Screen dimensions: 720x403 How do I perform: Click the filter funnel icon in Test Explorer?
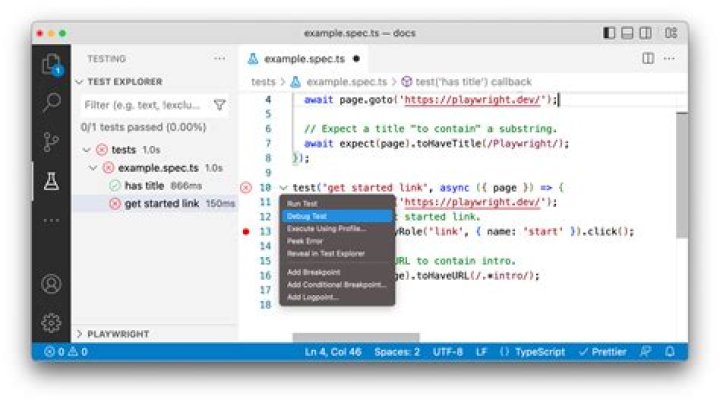tap(219, 105)
